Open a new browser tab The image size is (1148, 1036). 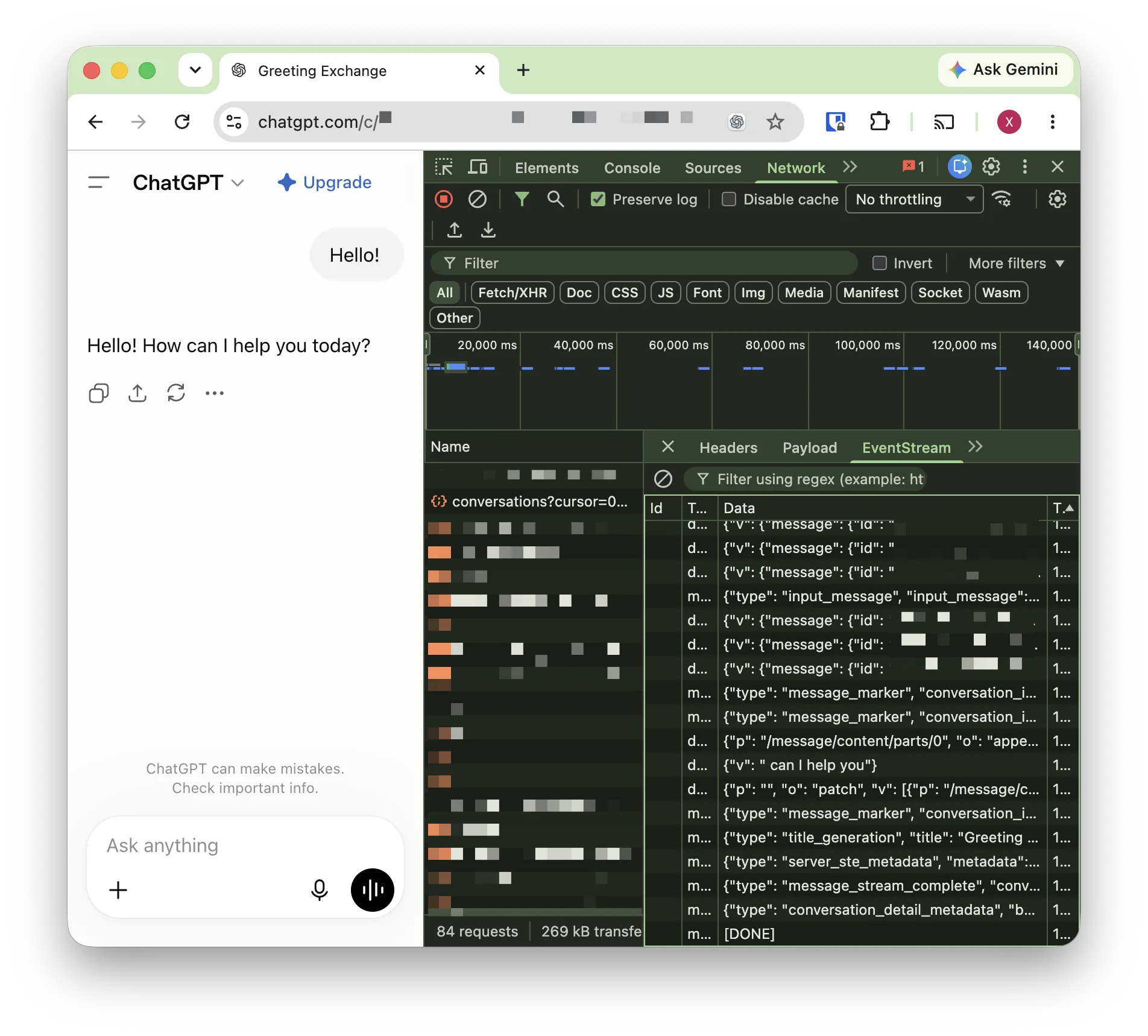click(523, 70)
